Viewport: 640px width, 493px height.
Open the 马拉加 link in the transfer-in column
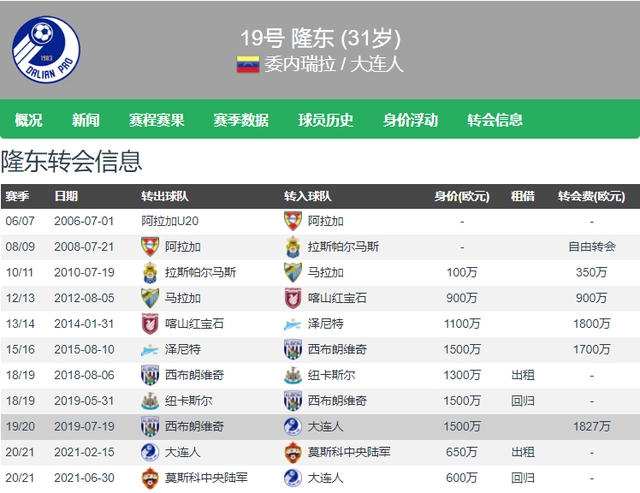(x=325, y=273)
